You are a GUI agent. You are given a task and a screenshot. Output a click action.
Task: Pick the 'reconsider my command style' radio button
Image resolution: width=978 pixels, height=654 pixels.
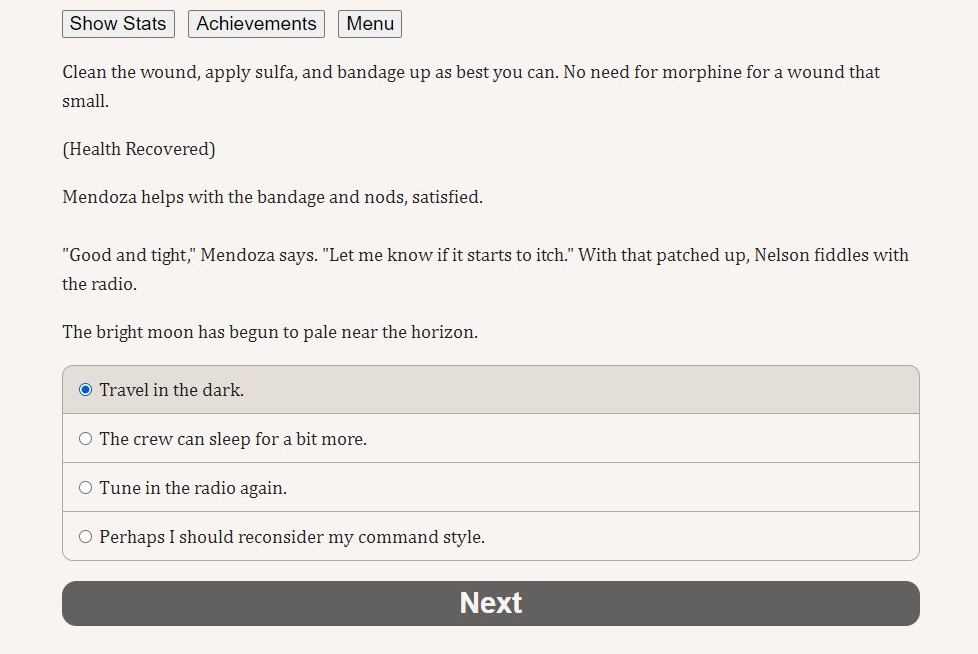point(85,537)
